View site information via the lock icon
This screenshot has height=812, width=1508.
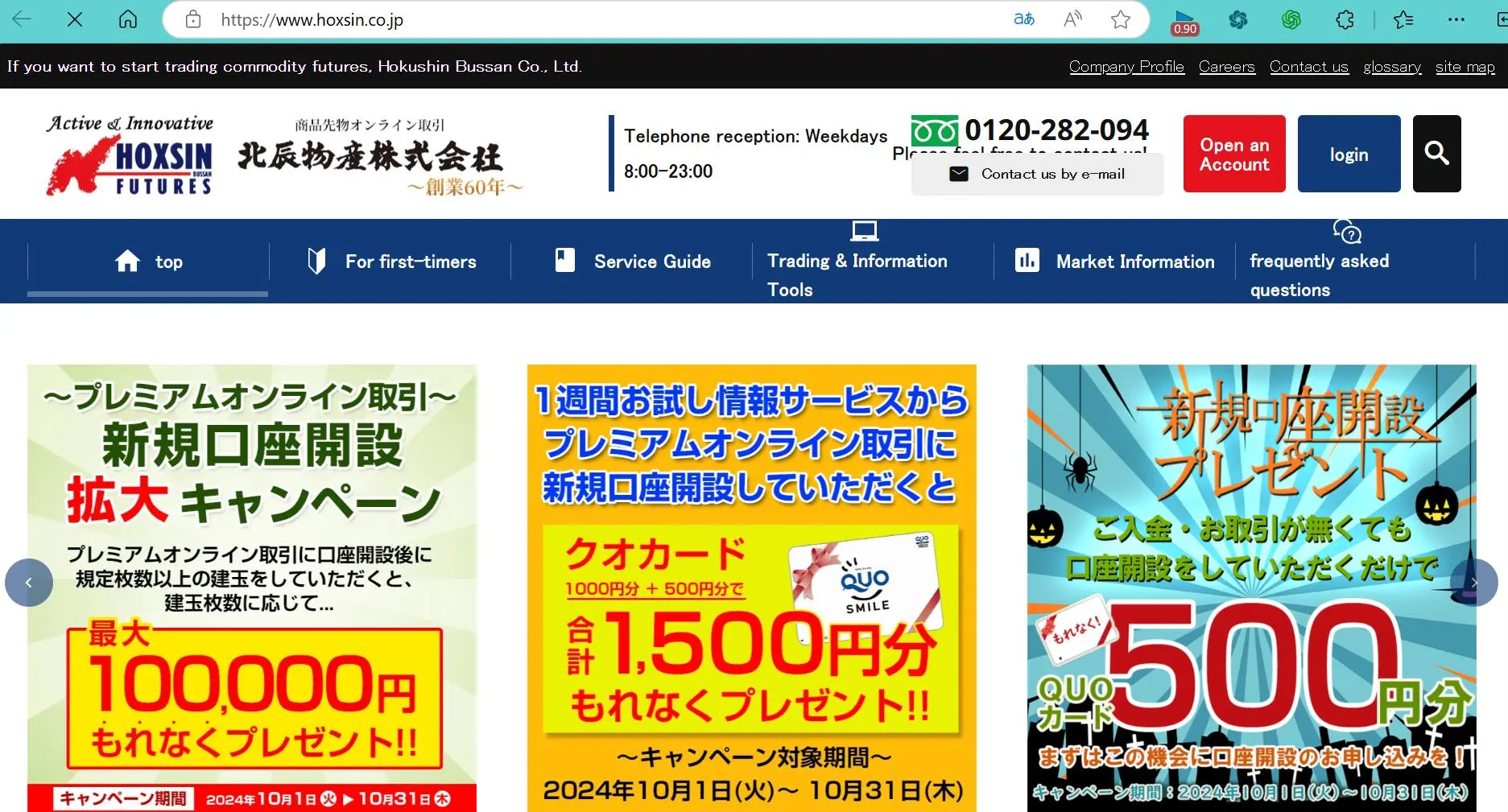click(193, 19)
